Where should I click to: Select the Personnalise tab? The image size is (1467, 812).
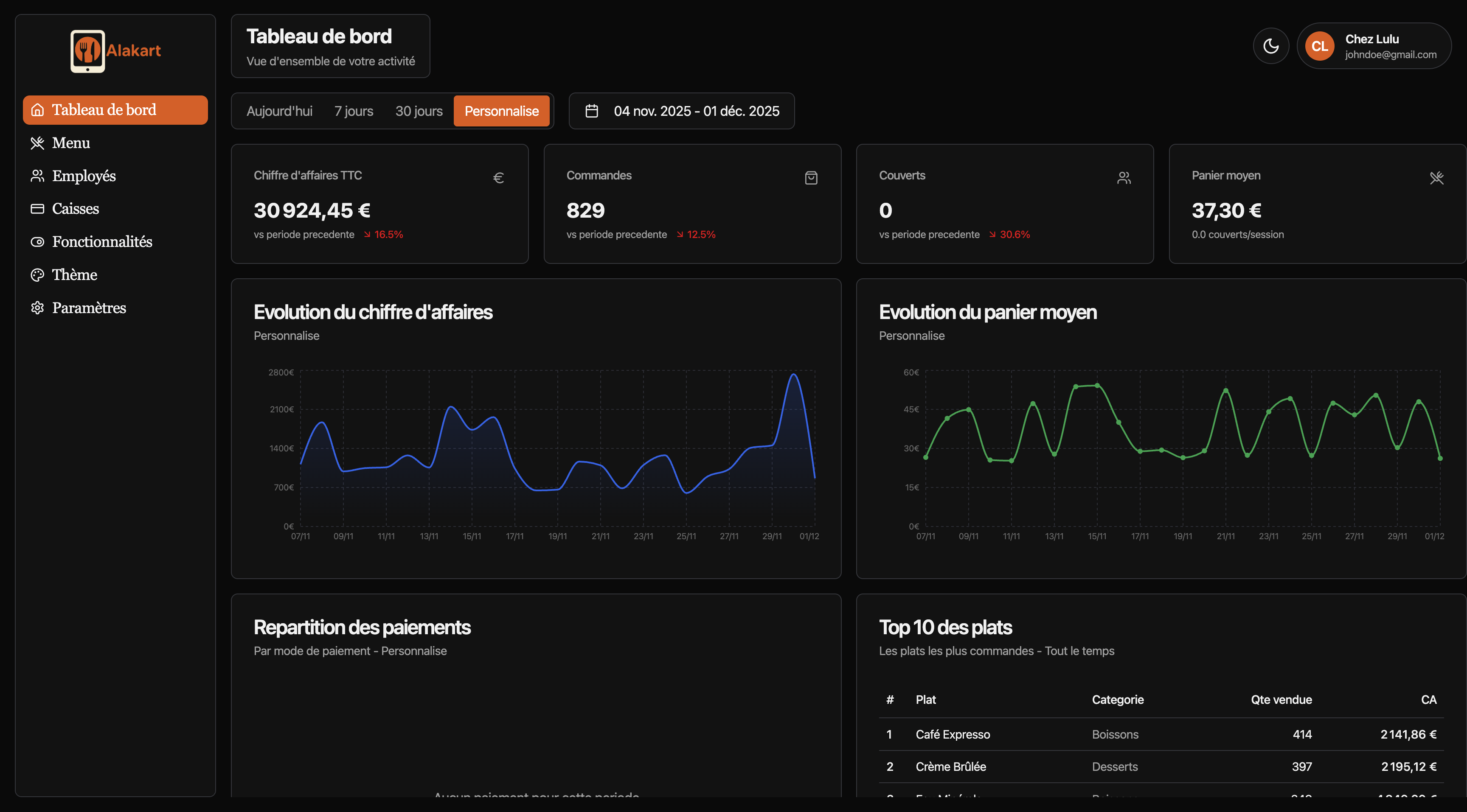[x=501, y=111]
